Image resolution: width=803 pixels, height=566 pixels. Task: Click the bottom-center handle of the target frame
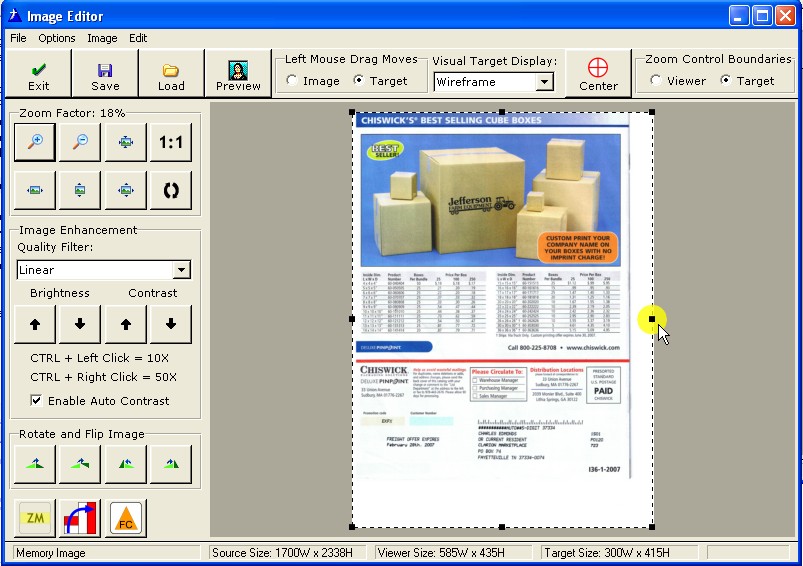click(502, 527)
